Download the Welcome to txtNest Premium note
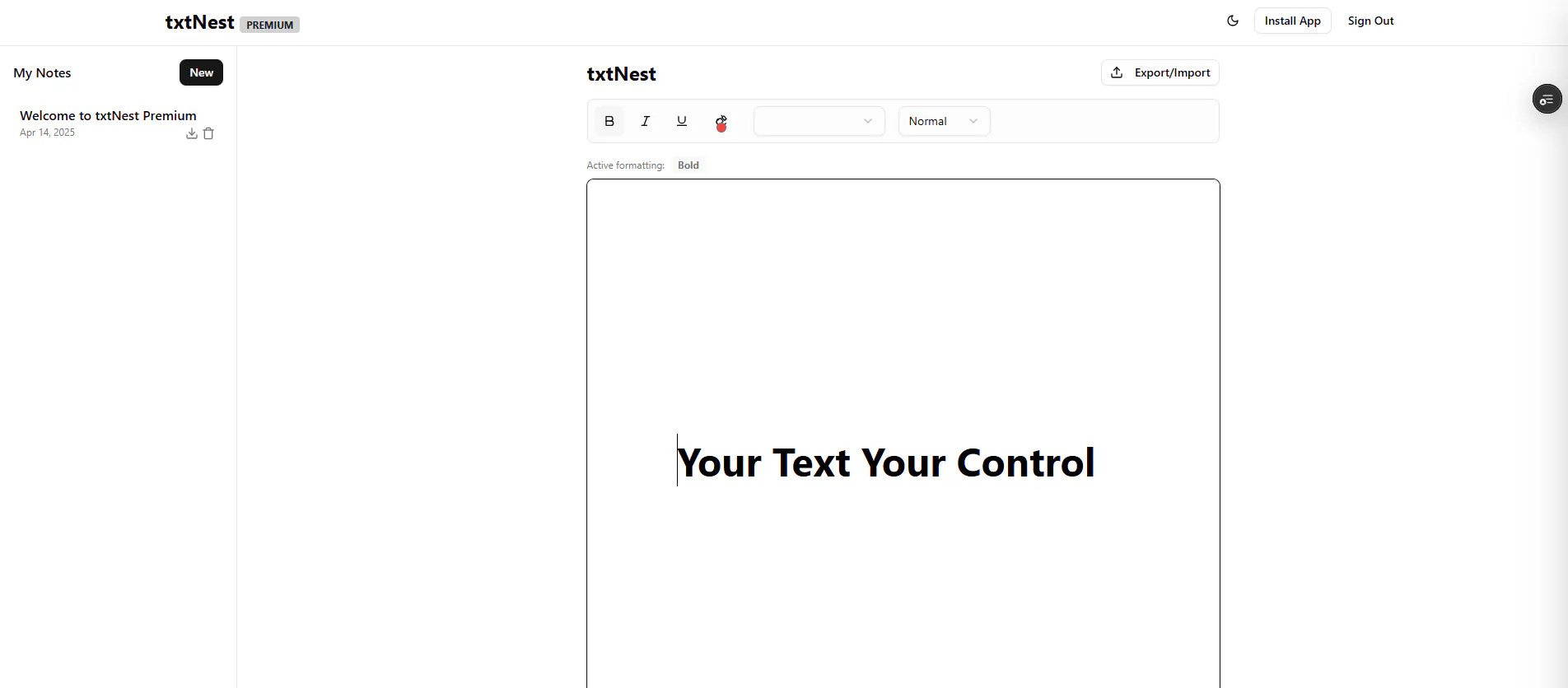This screenshot has width=1568, height=688. (192, 133)
